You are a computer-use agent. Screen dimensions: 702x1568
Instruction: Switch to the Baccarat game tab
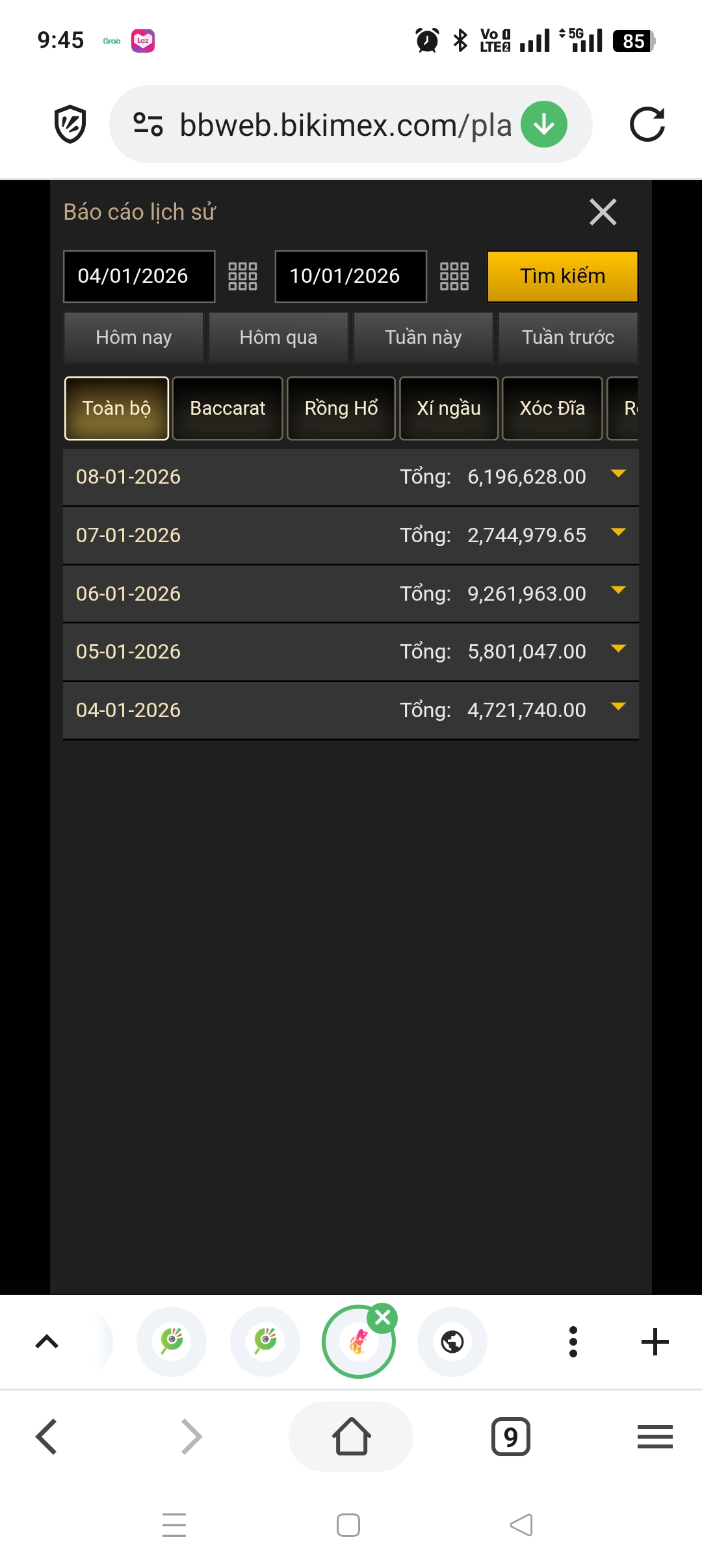tap(227, 408)
